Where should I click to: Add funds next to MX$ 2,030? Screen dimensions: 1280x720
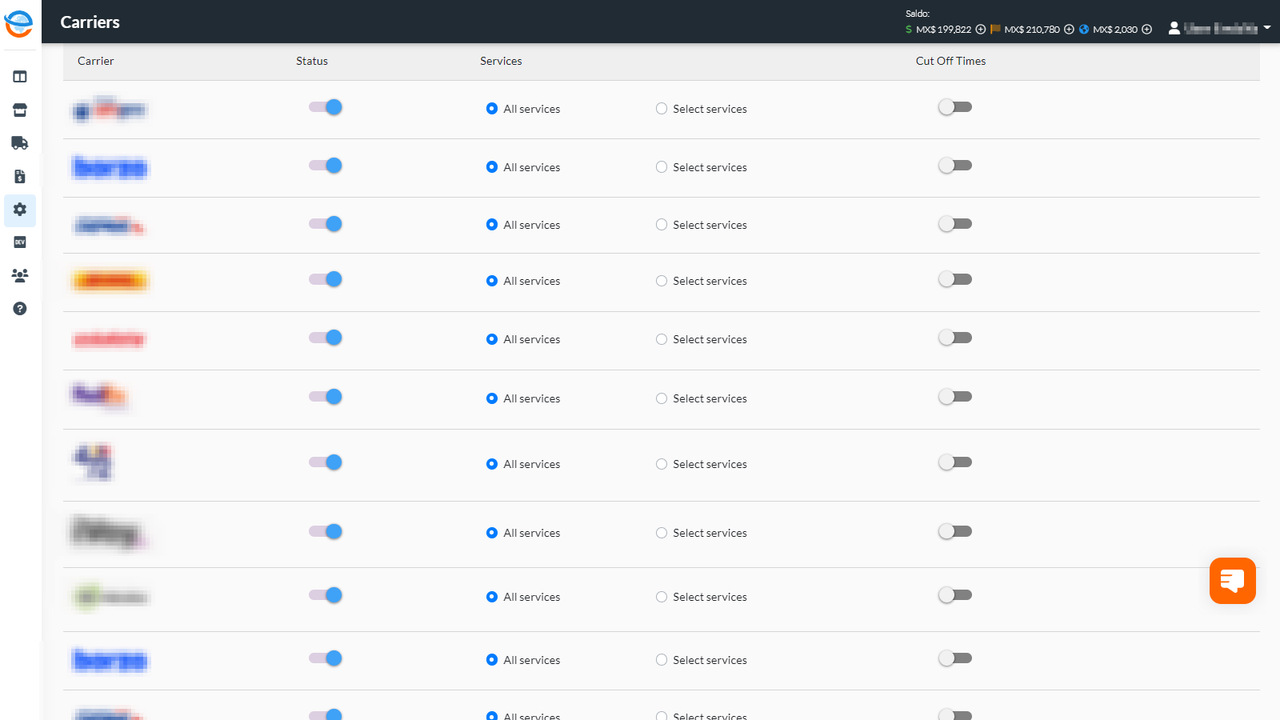[1147, 29]
